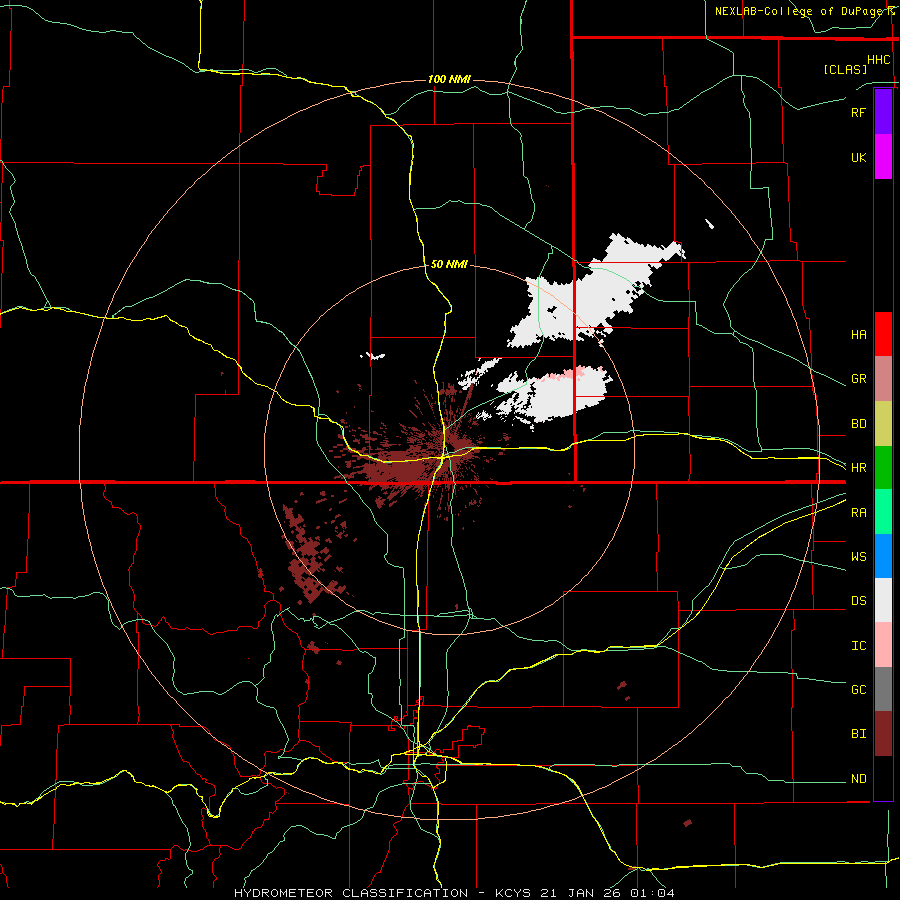Screen dimensions: 900x900
Task: Click the WS legend label
Action: (859, 556)
